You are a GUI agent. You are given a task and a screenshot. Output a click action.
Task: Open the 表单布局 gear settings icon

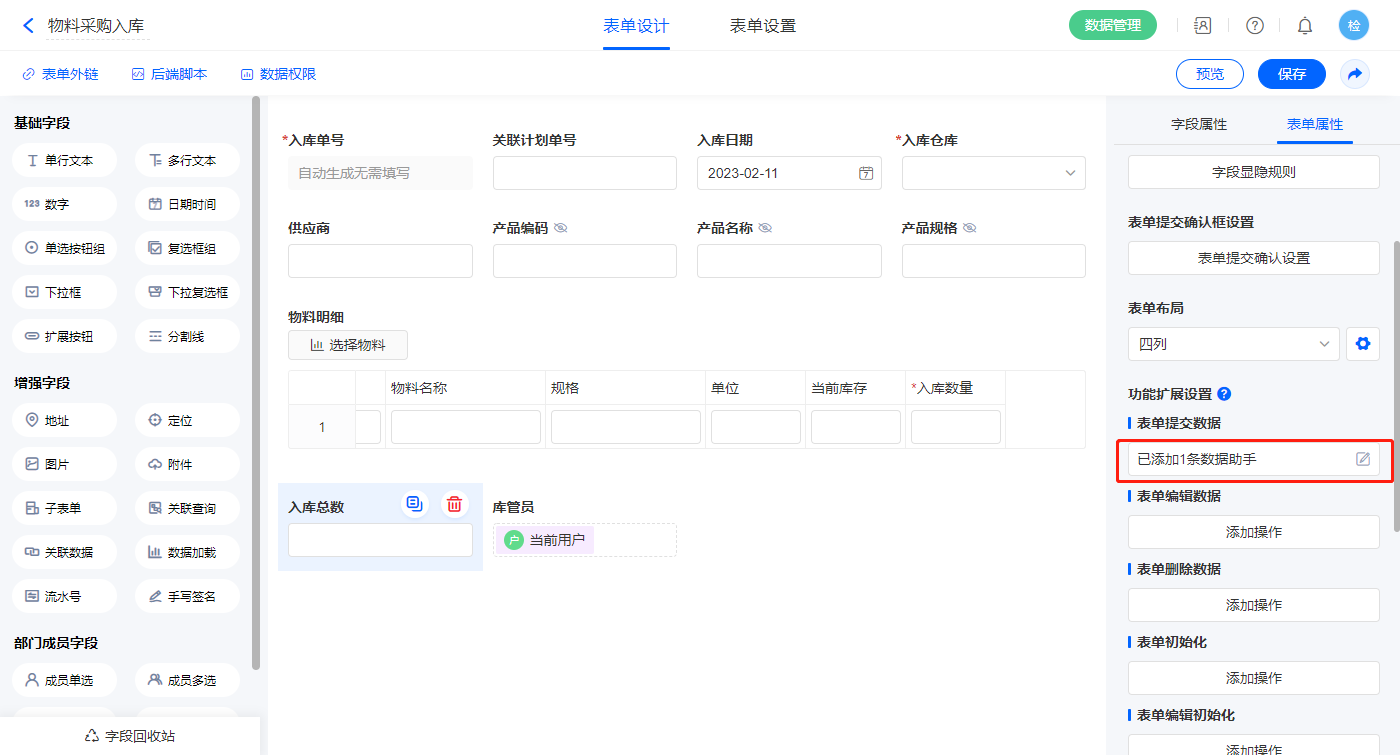pyautogui.click(x=1362, y=344)
